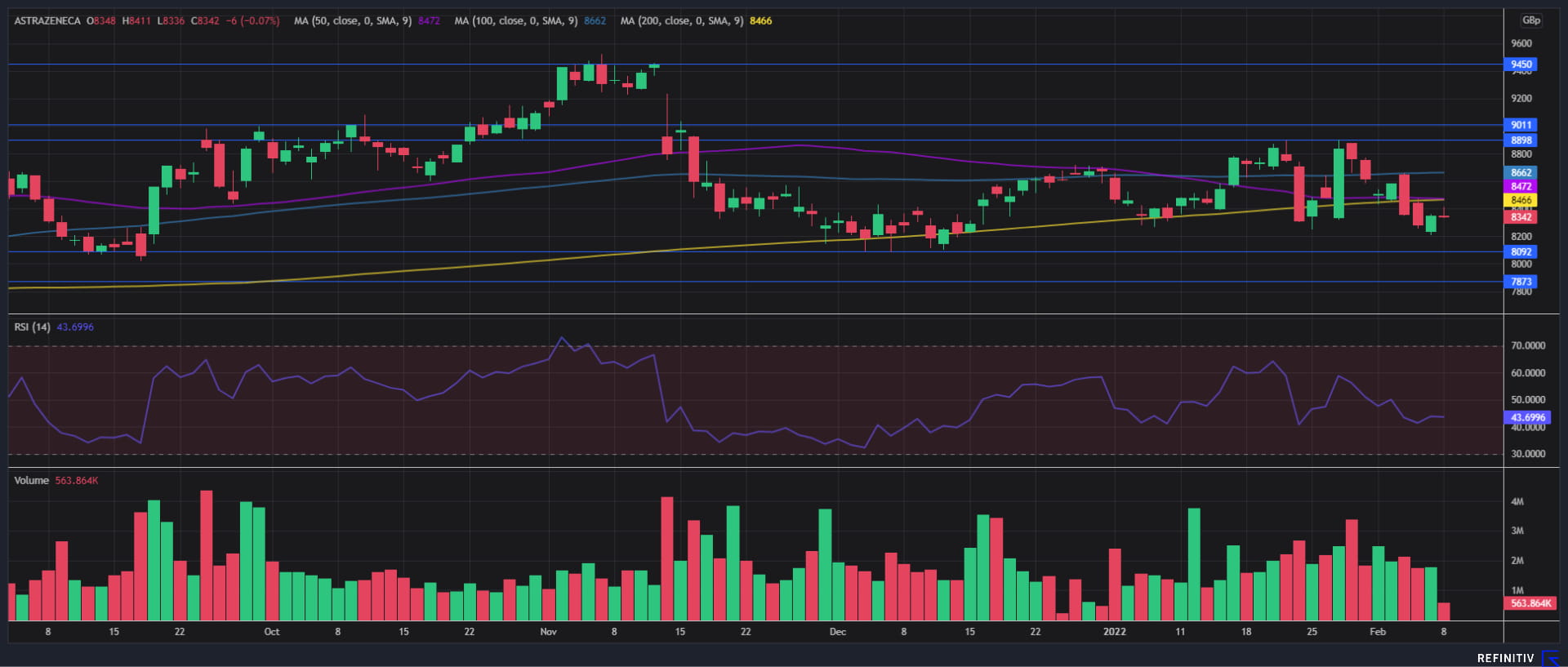
Task: Click the Dec label on time axis
Action: [837, 632]
